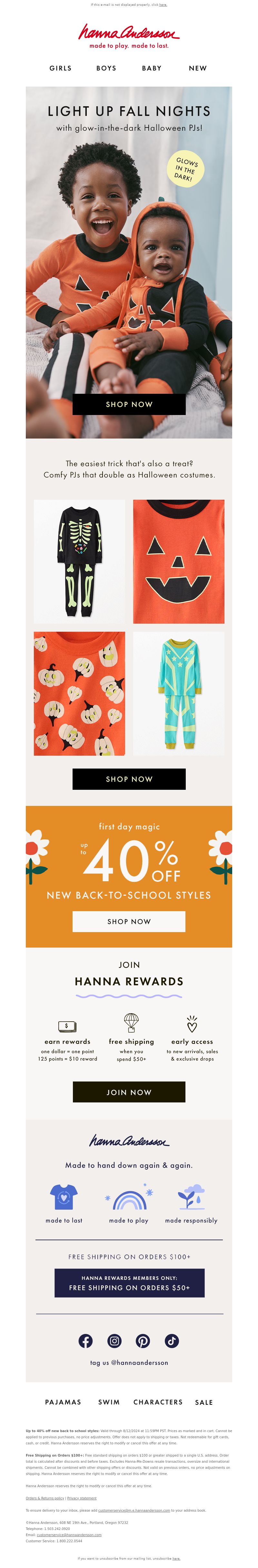Click the rewards members free shipping banner
Image resolution: width=258 pixels, height=1568 pixels.
point(129,1282)
